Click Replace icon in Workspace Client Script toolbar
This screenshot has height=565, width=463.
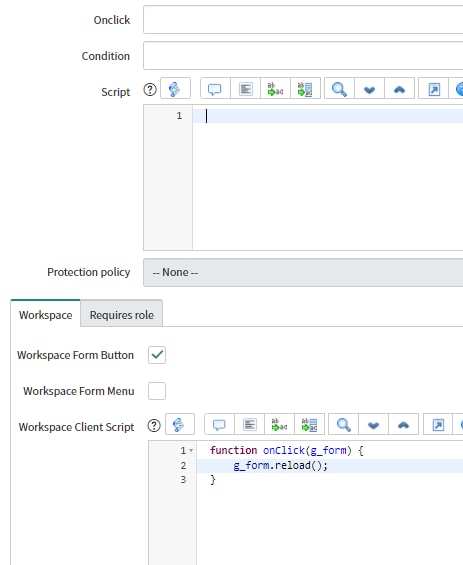coord(279,424)
